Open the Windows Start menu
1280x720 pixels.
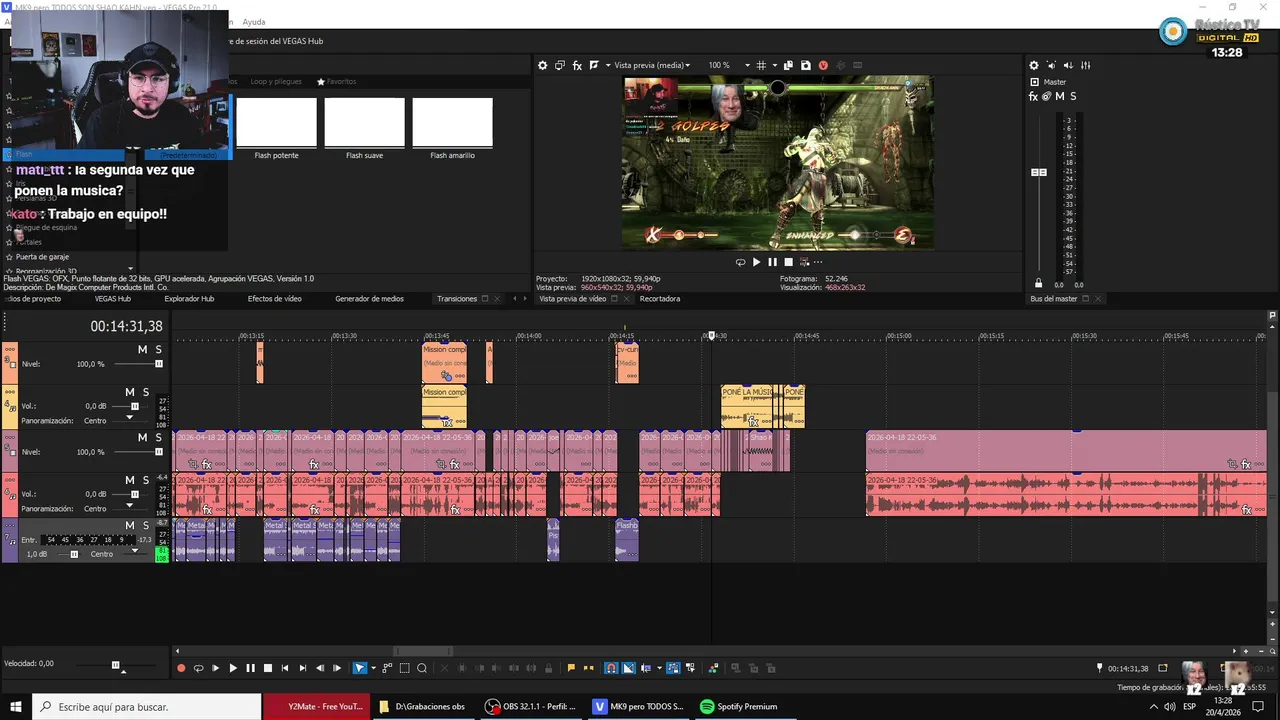pos(16,706)
